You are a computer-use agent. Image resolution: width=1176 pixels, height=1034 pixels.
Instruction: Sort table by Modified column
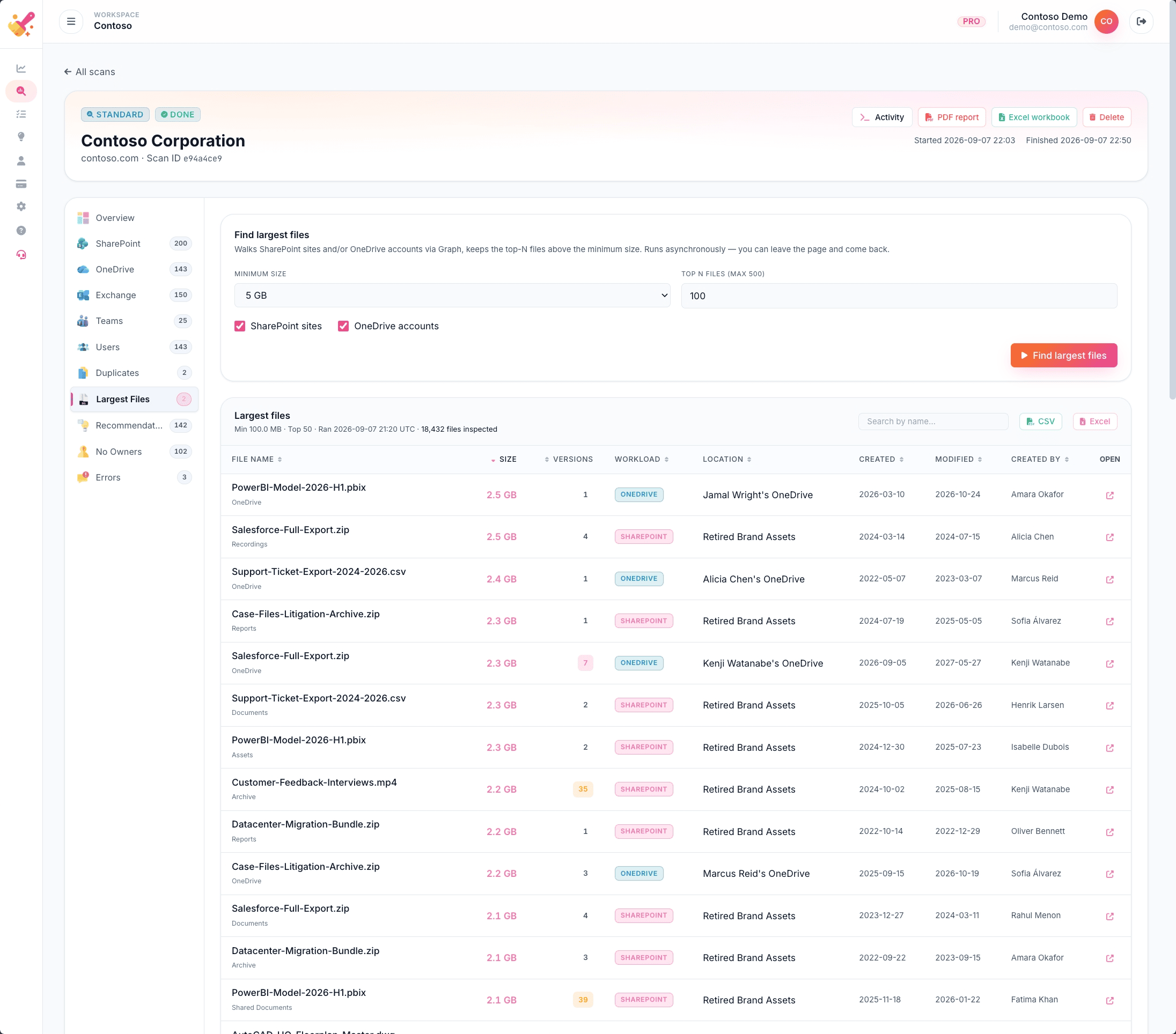[x=958, y=460]
